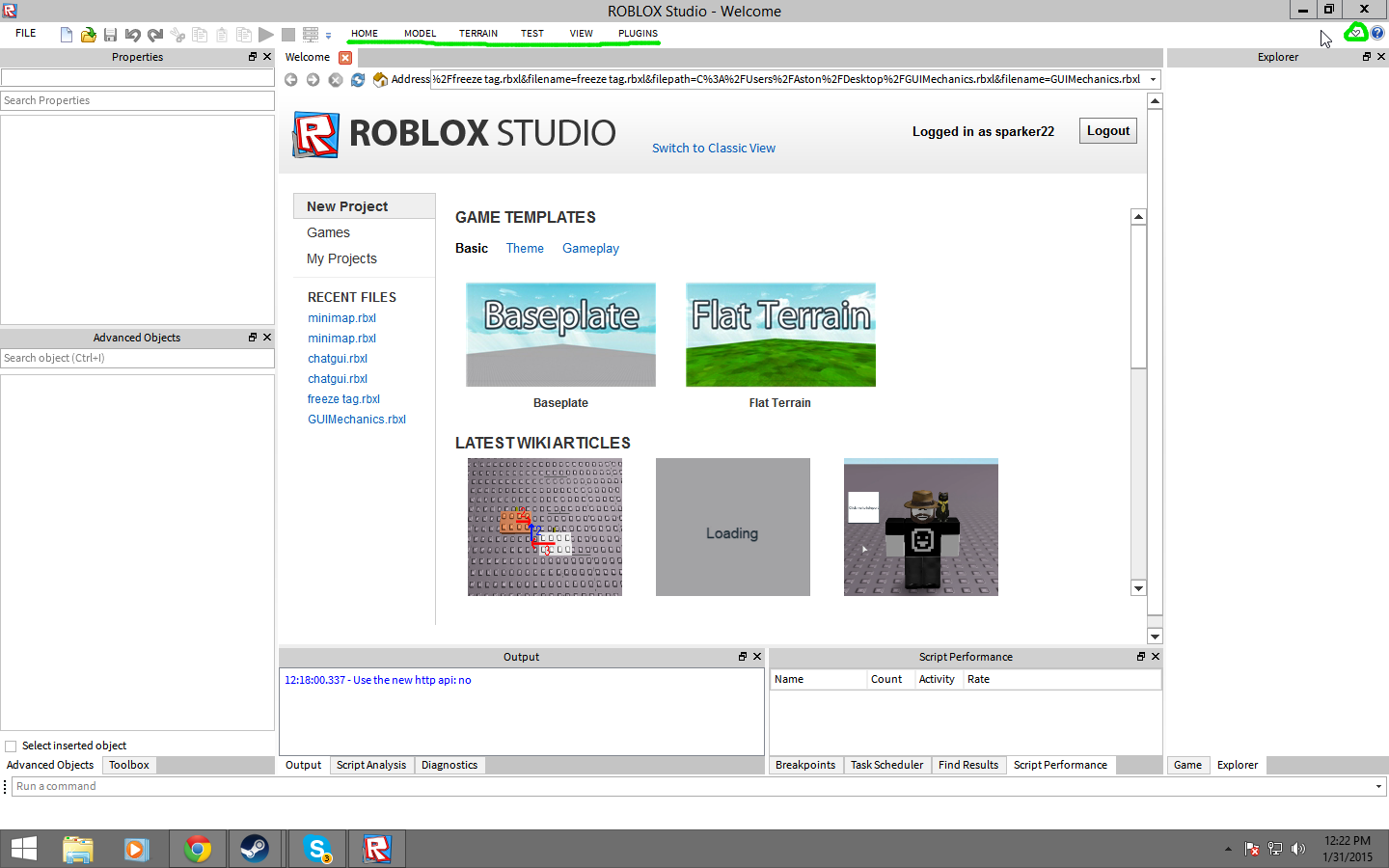Select the Baseplate template thumbnail
This screenshot has width=1389, height=868.
(561, 335)
